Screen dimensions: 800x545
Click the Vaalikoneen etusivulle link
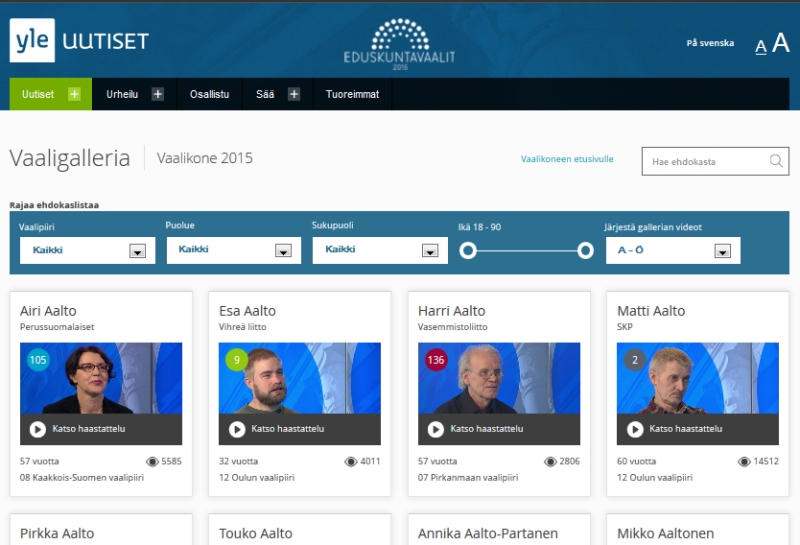567,159
